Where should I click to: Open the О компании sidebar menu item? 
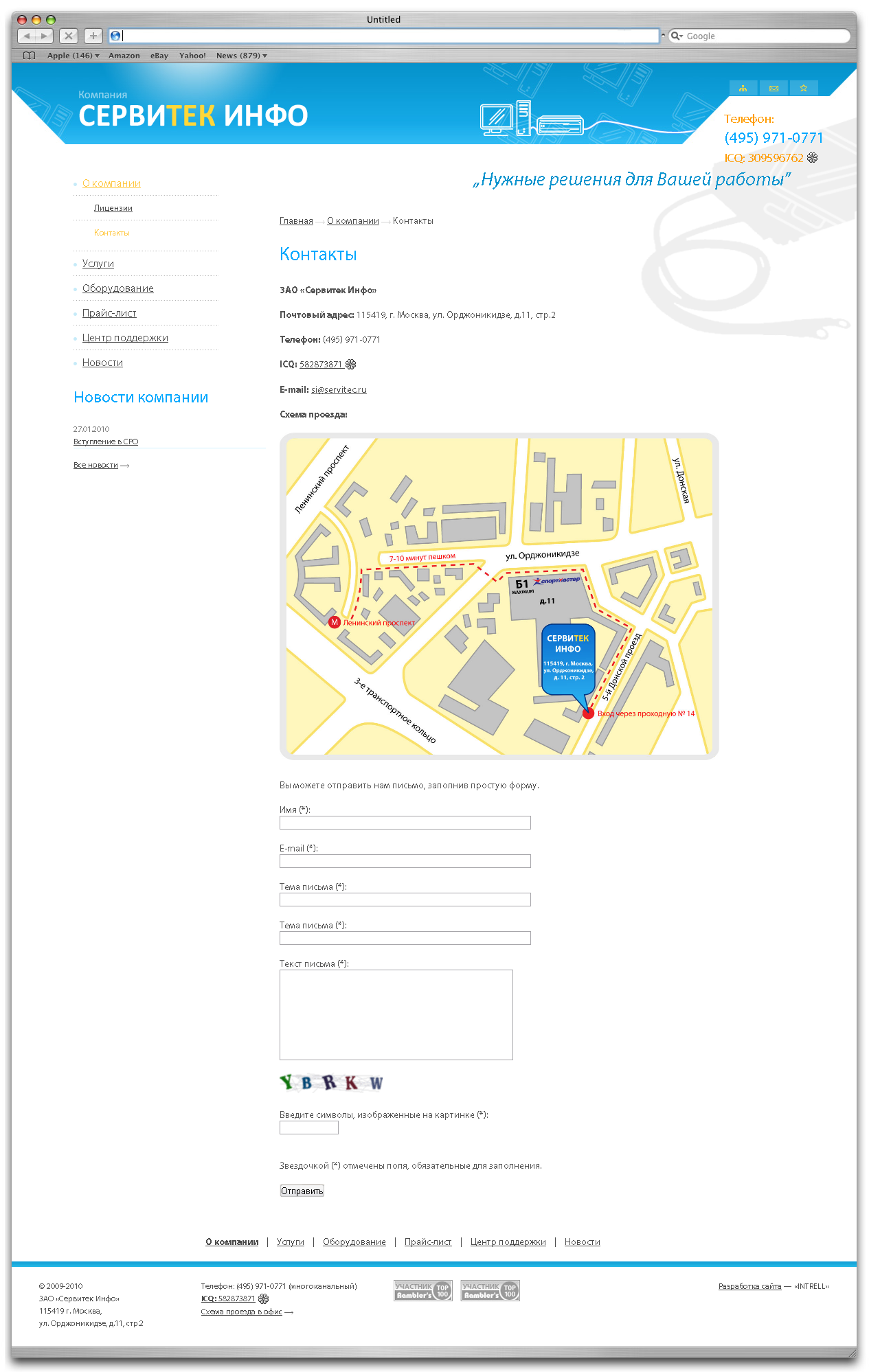tap(111, 183)
